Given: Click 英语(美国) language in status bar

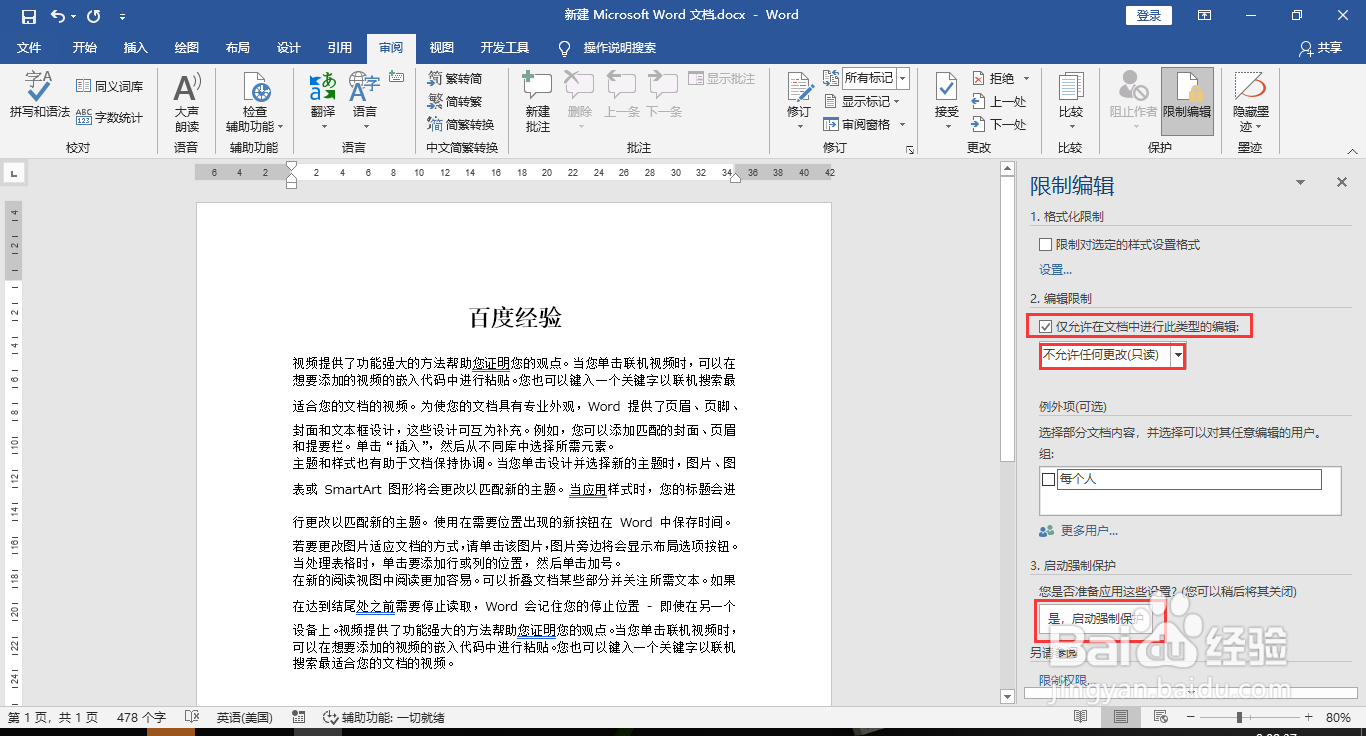Looking at the screenshot, I should coord(245,717).
